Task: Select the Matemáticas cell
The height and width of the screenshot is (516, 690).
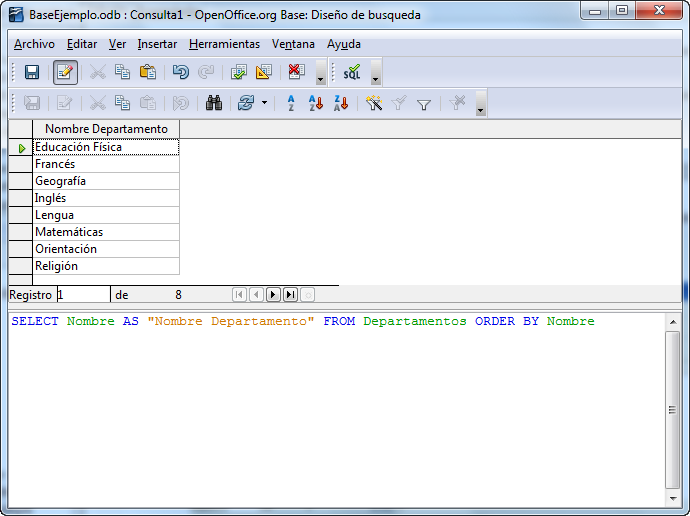Action: (x=106, y=232)
